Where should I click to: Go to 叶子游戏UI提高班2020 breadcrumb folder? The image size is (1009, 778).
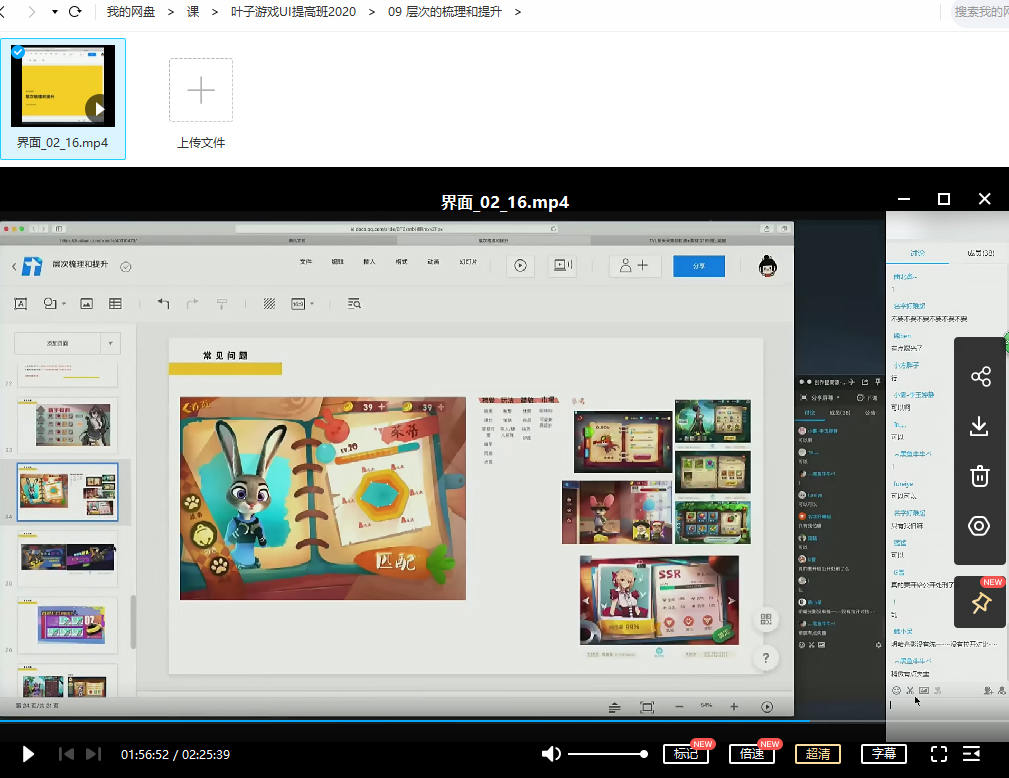point(292,12)
